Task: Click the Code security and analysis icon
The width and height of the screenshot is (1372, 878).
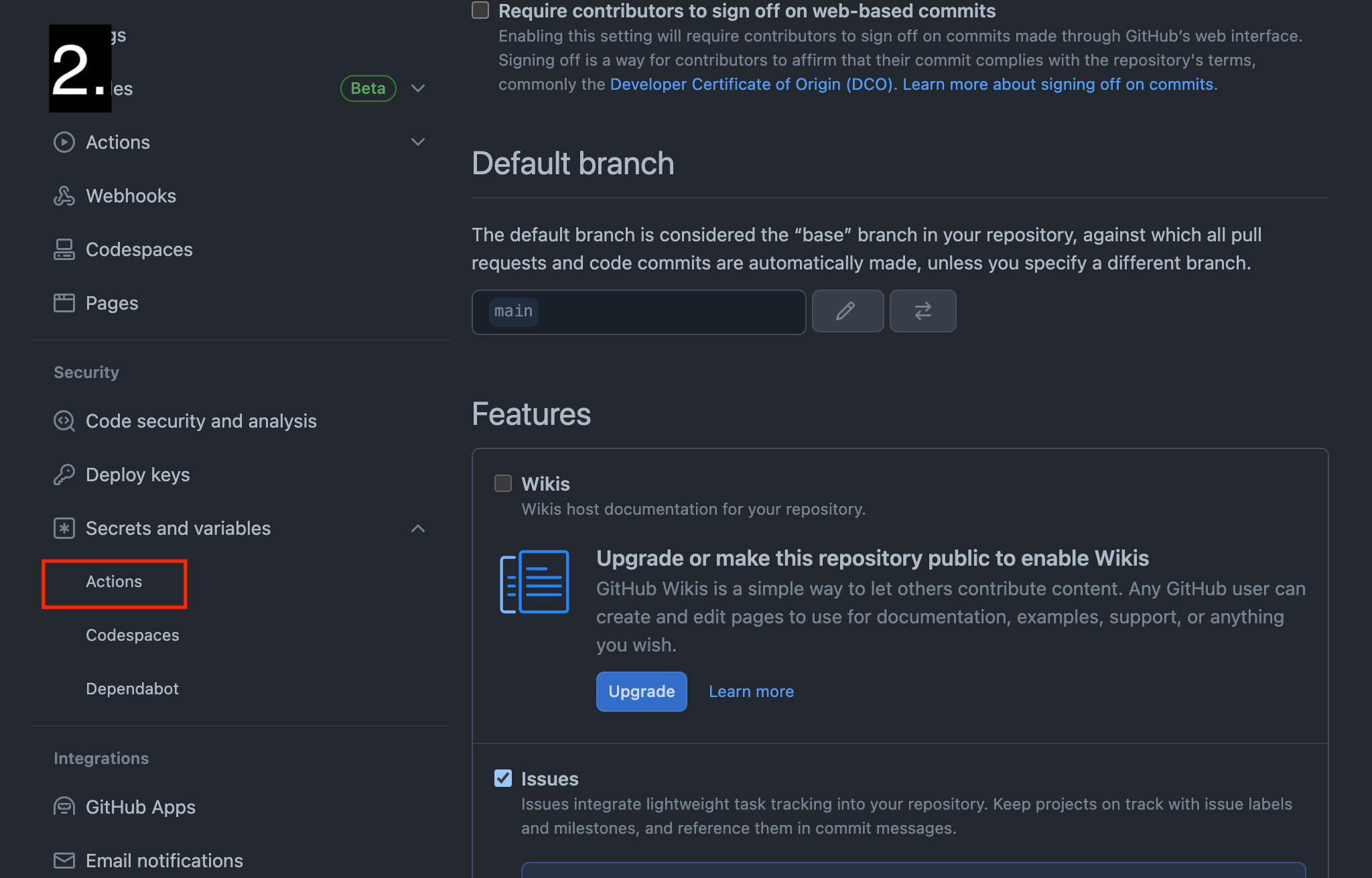Action: click(x=64, y=421)
